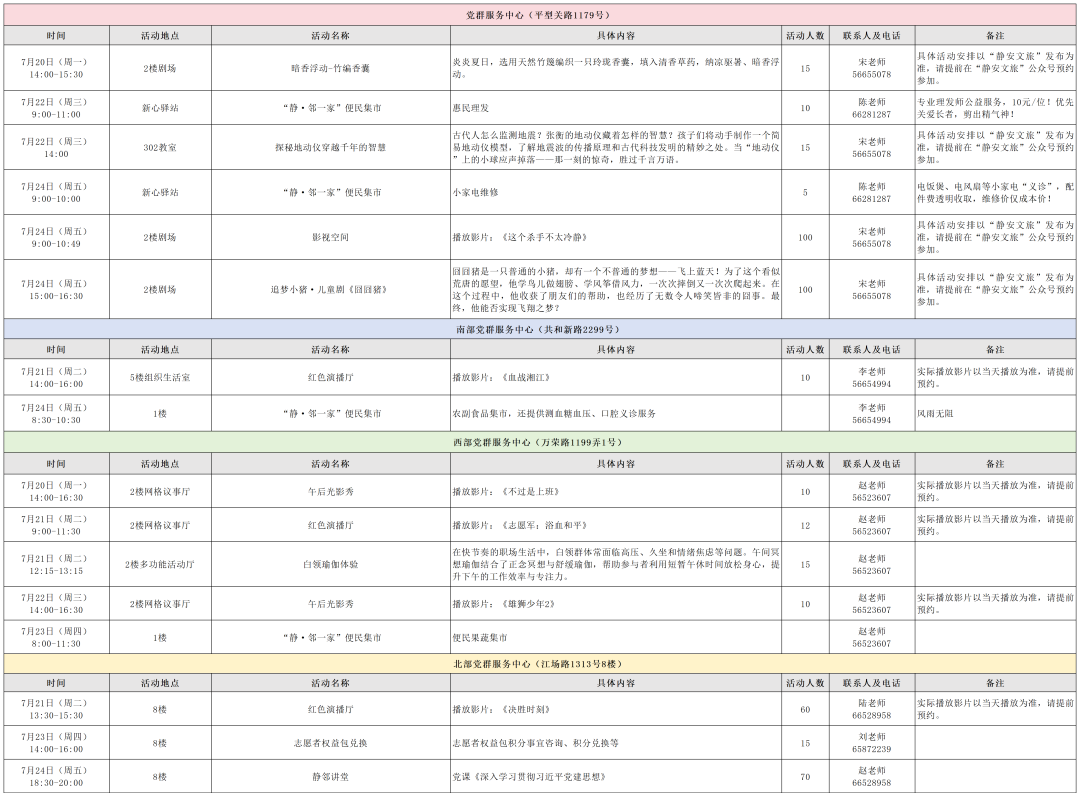Select the 志愿者权益包兑换 activity name
This screenshot has height=793, width=1080.
331,743
